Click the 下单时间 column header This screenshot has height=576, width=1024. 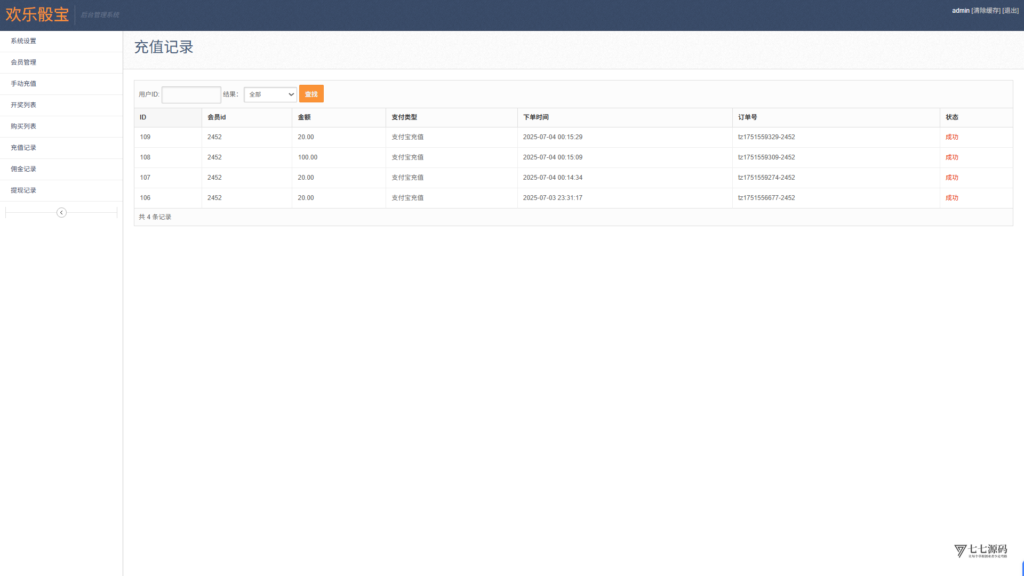pos(536,118)
